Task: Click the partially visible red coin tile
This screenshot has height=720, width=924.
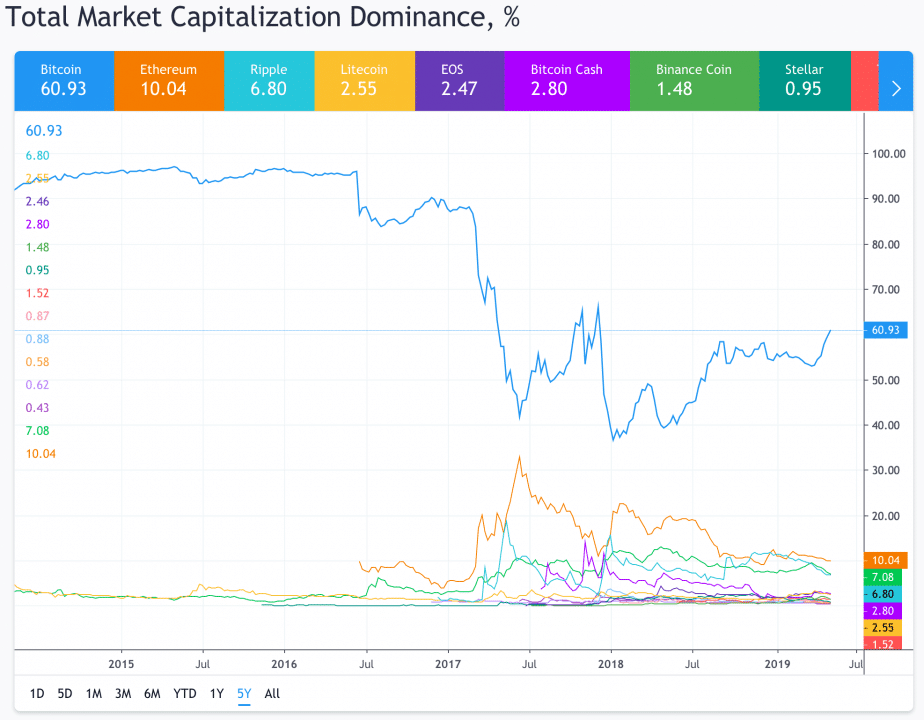Action: (864, 81)
